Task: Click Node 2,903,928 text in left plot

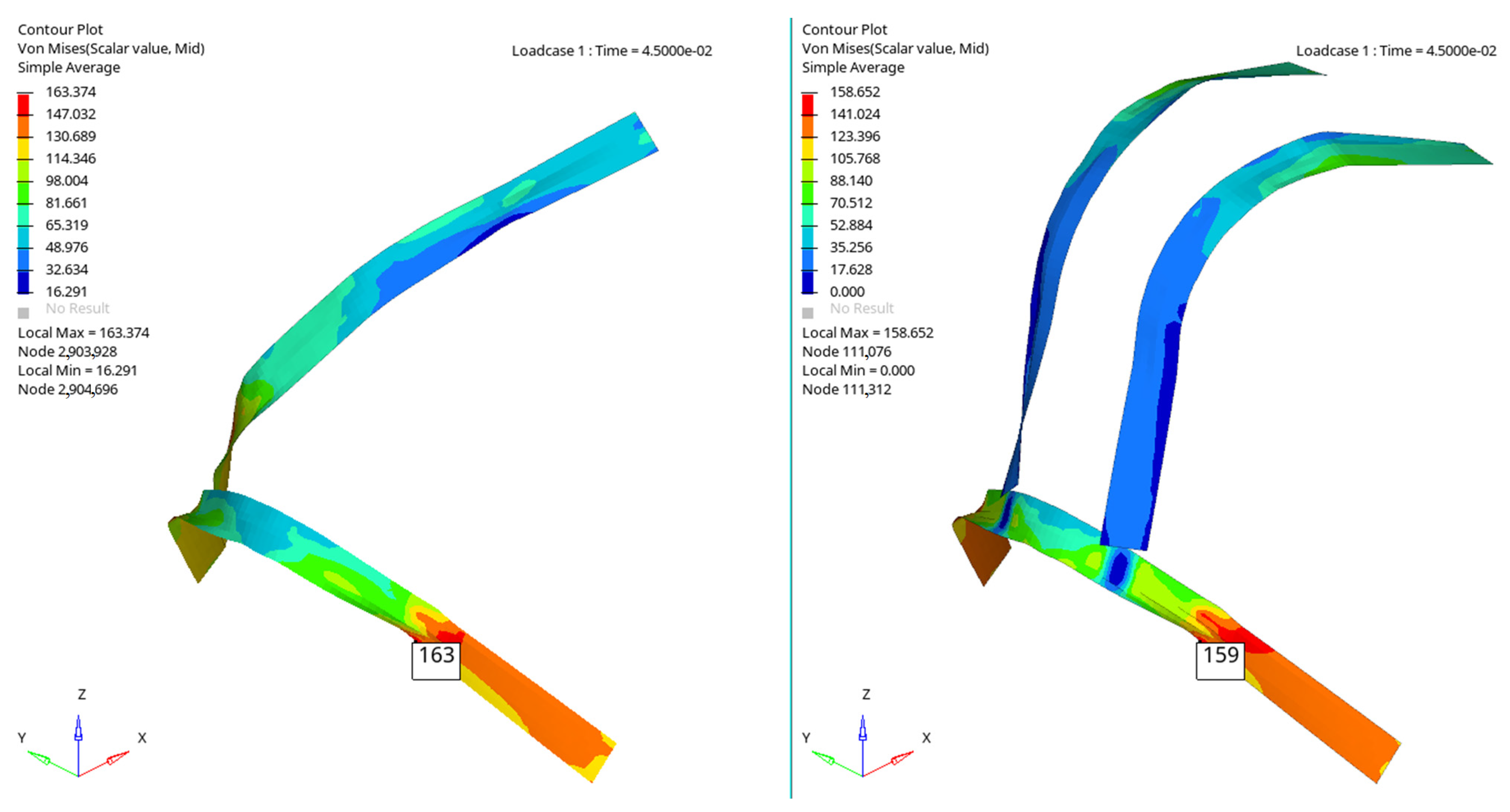Action: [67, 351]
